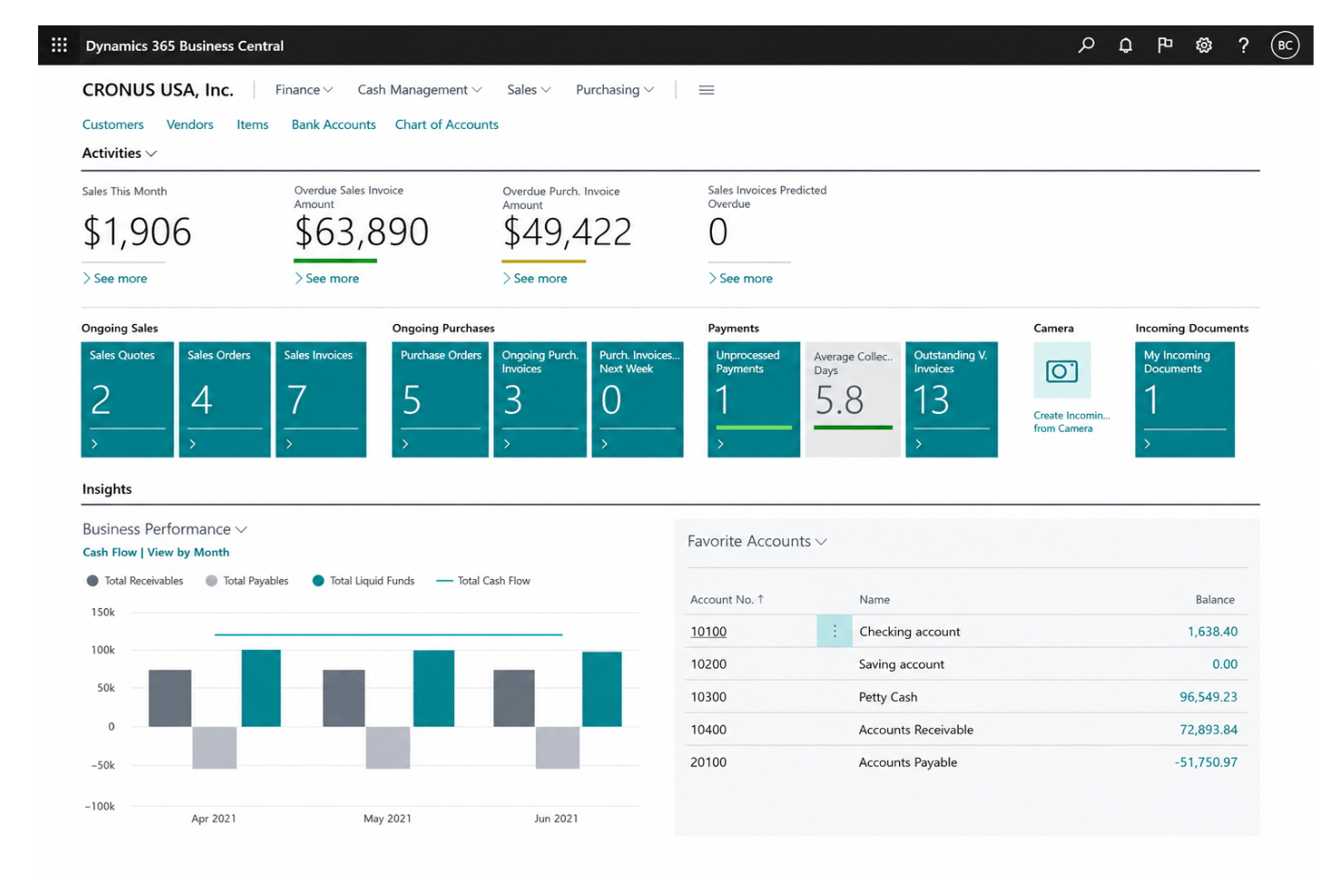Open the settings gear

(1203, 44)
